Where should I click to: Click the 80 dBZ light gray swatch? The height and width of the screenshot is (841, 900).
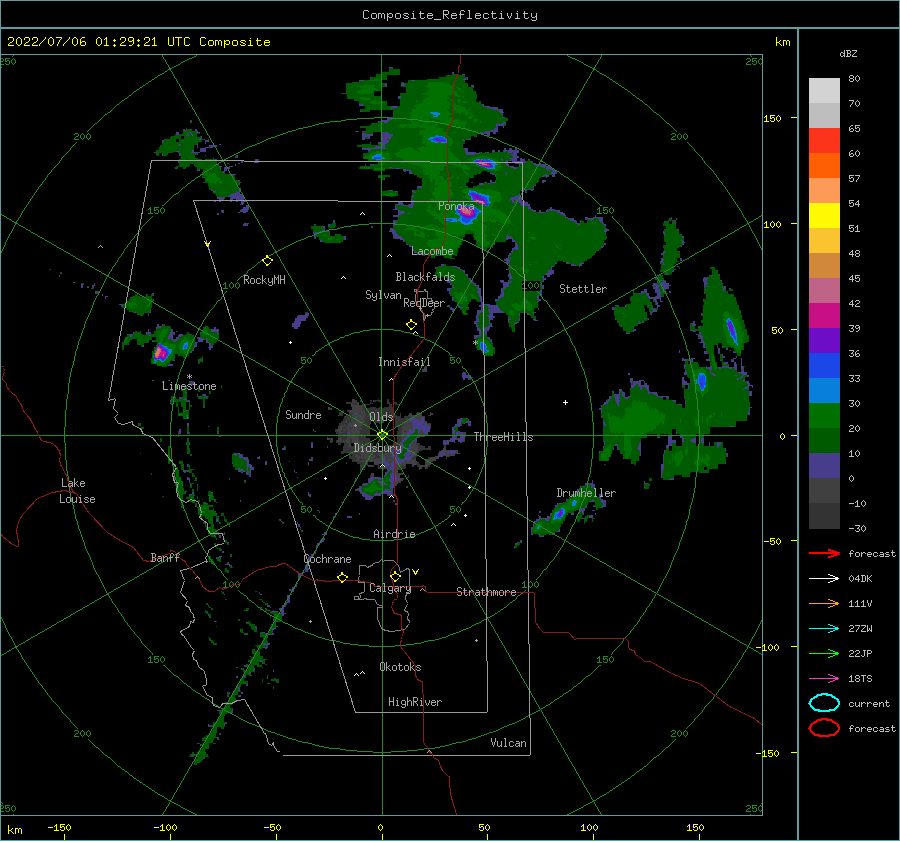click(824, 91)
